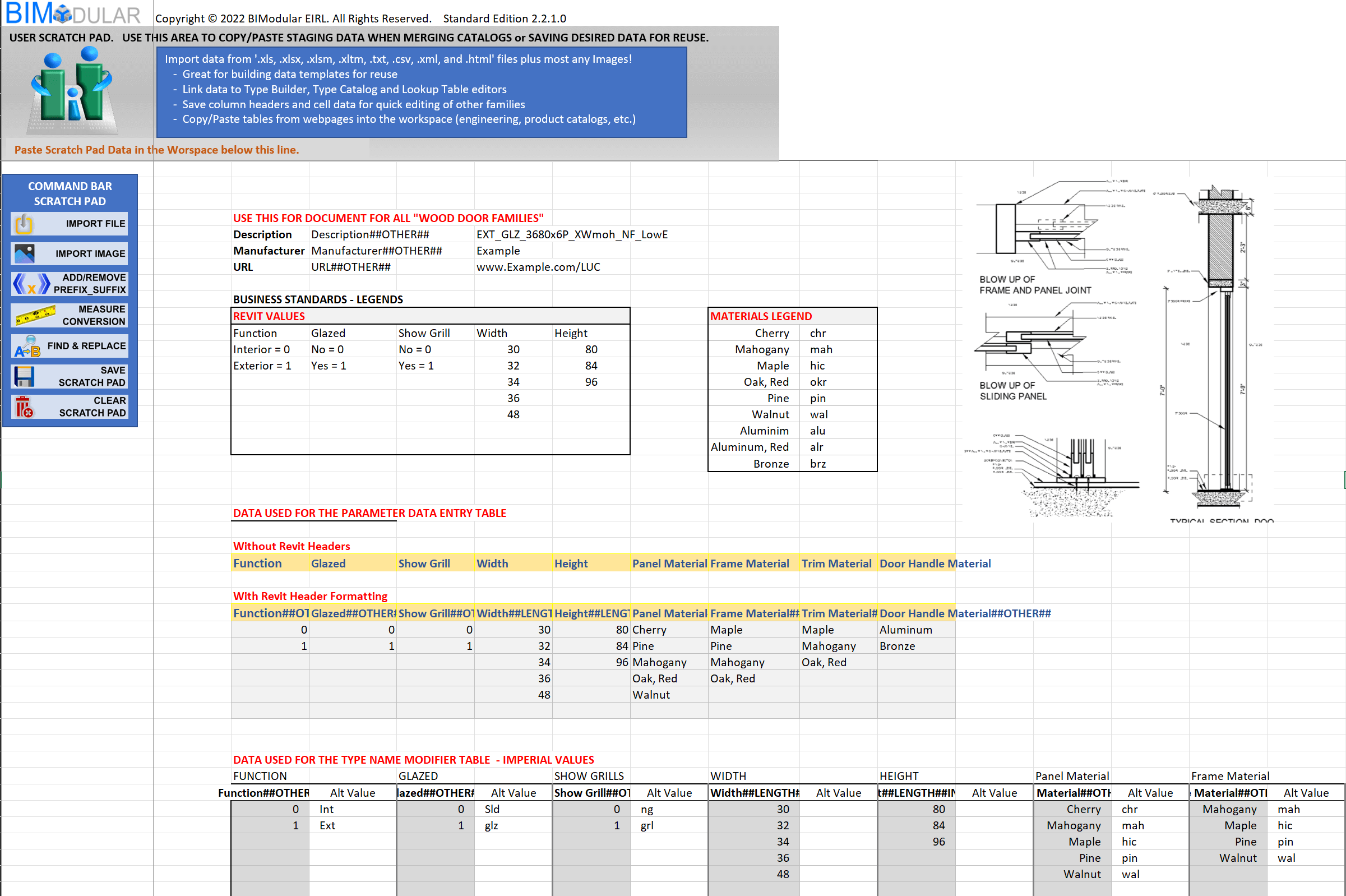The width and height of the screenshot is (1346, 896).
Task: Click the Save Scratch Pad floppy disk icon
Action: pyautogui.click(x=24, y=377)
